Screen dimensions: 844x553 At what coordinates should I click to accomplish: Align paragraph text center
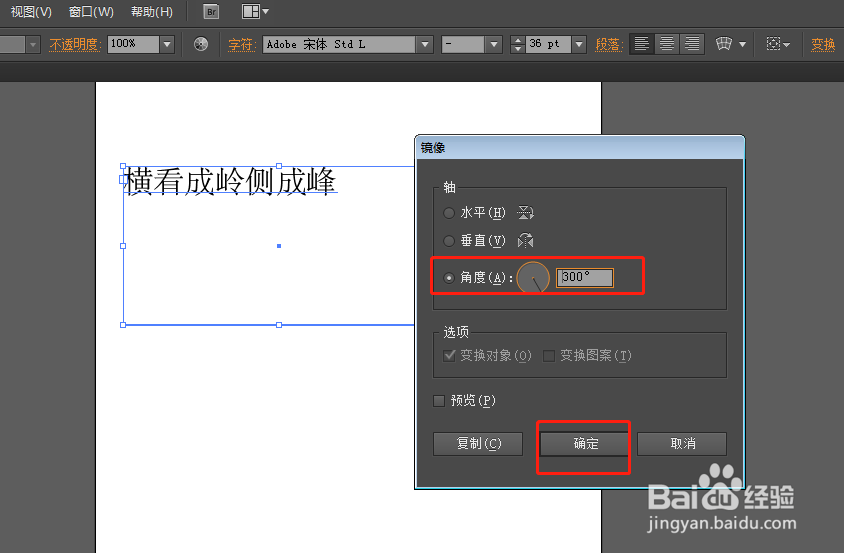tap(666, 44)
